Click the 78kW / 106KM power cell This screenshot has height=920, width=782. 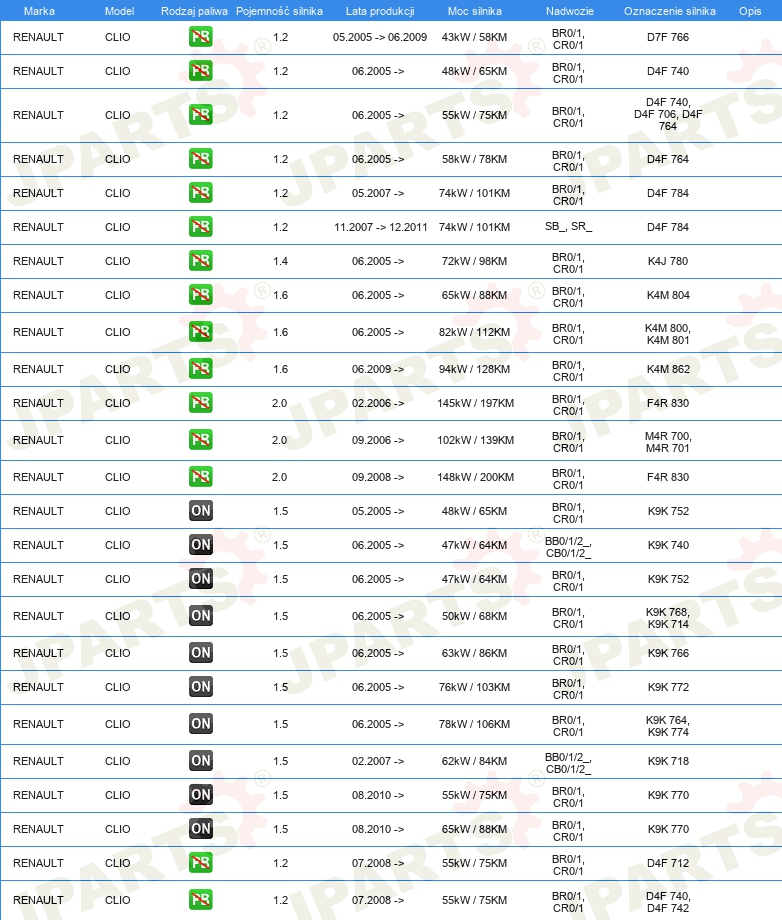pyautogui.click(x=474, y=724)
